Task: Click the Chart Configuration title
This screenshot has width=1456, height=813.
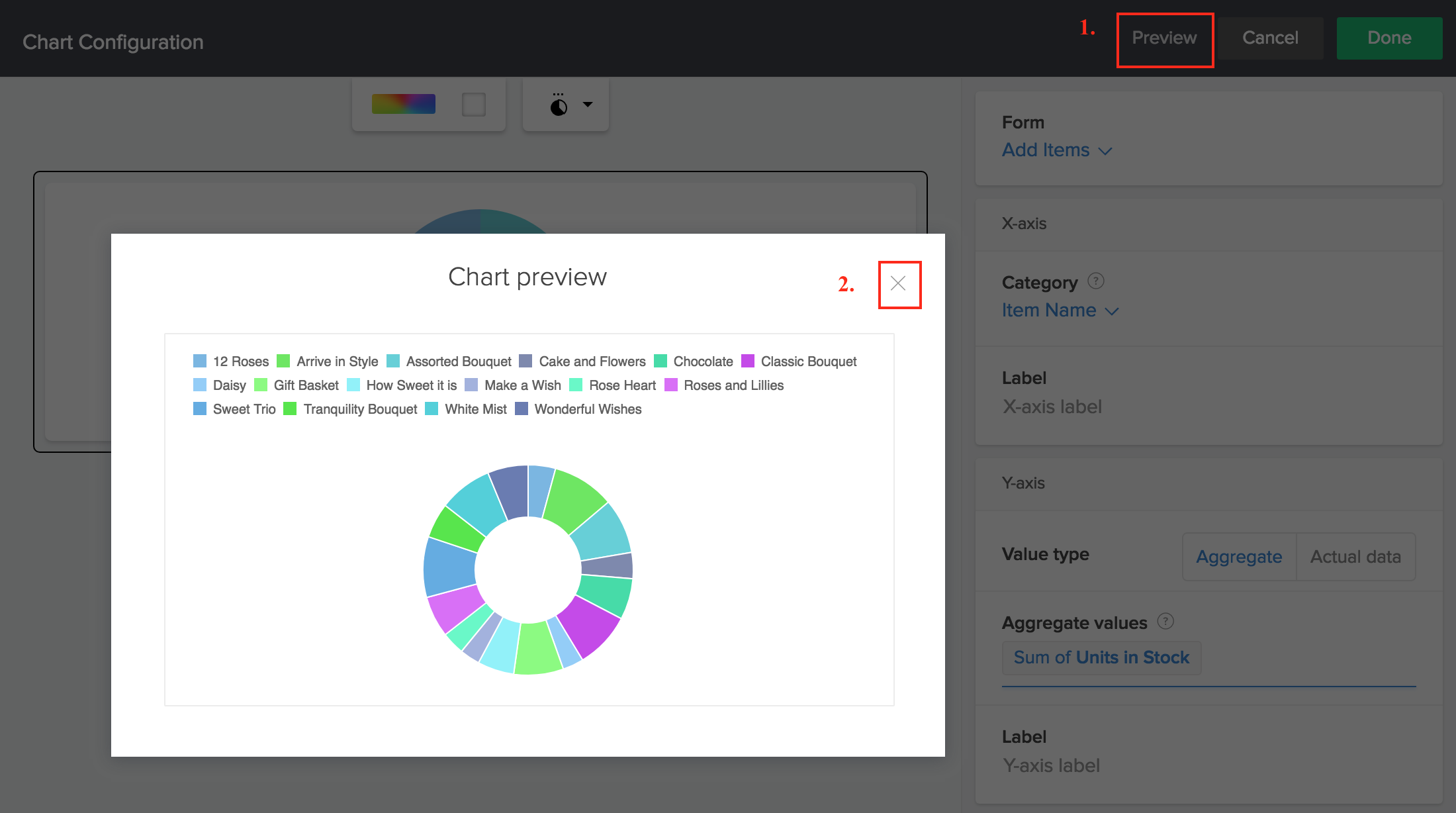Action: [113, 41]
